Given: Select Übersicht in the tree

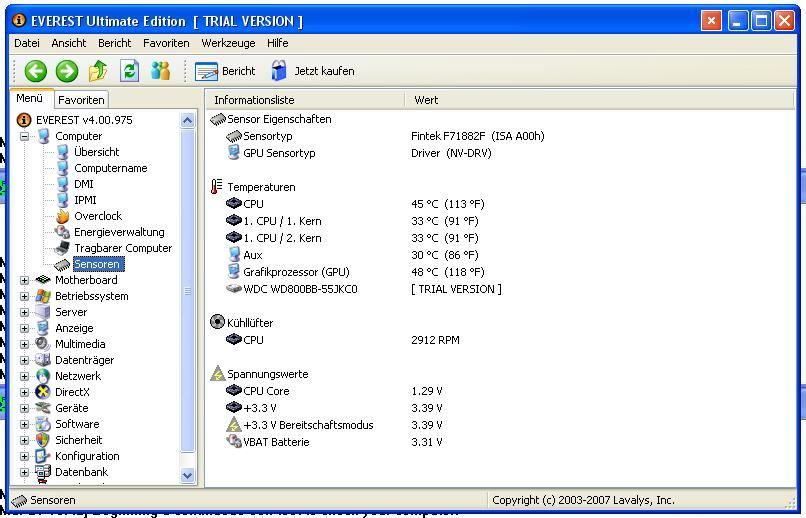Looking at the screenshot, I should pyautogui.click(x=97, y=152).
